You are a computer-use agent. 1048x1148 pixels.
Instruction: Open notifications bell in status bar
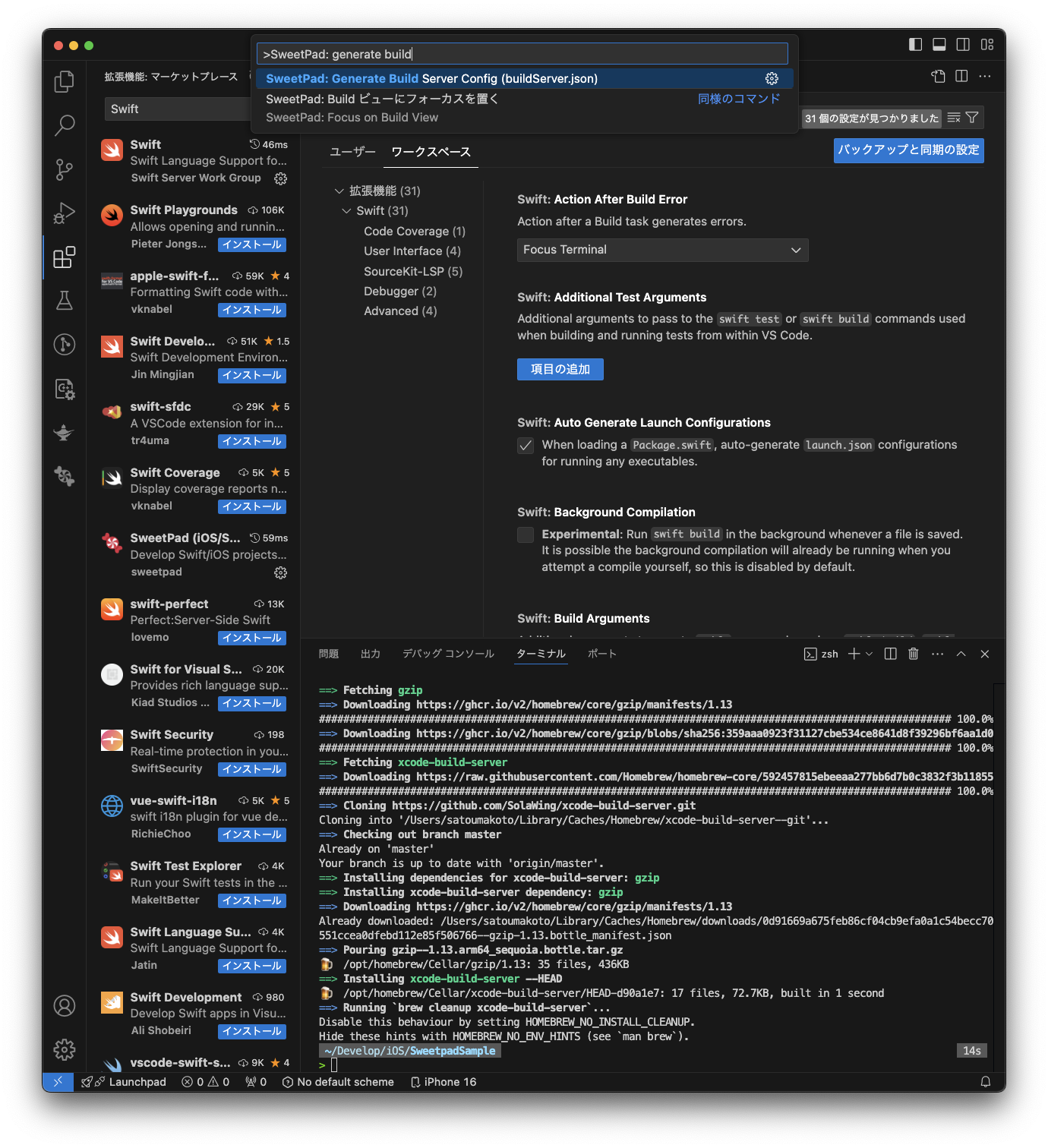pyautogui.click(x=986, y=1082)
